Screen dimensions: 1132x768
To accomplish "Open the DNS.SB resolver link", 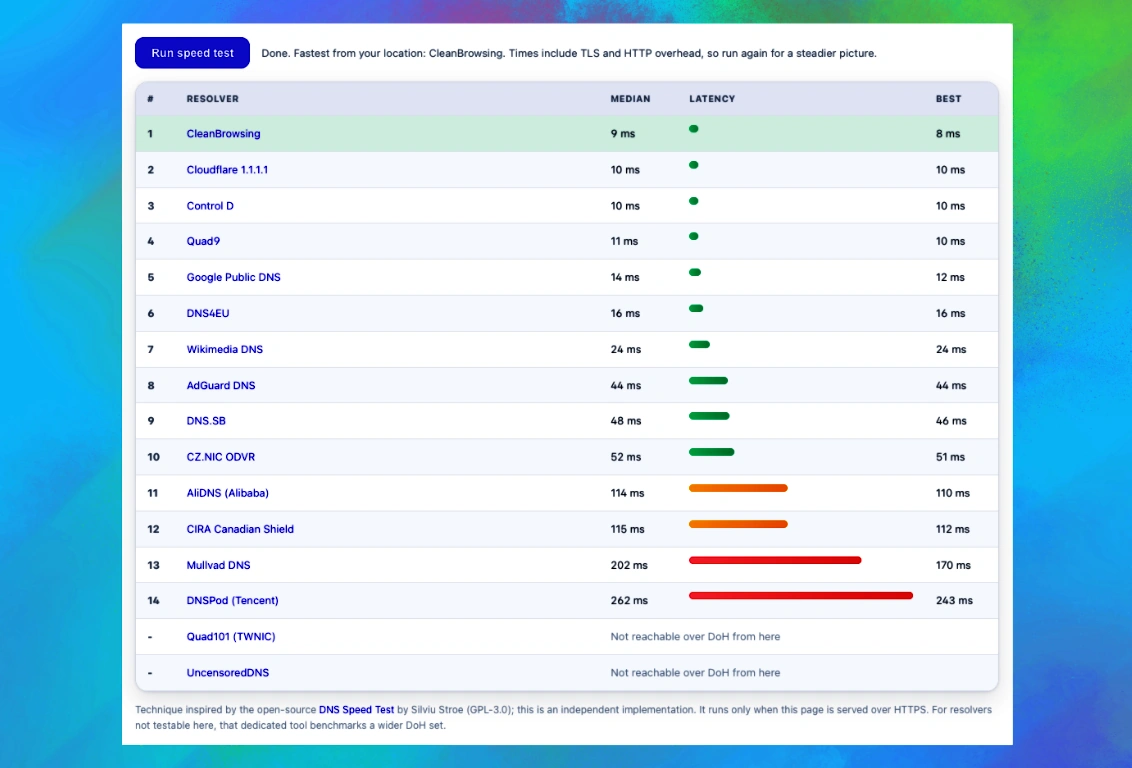I will [206, 421].
